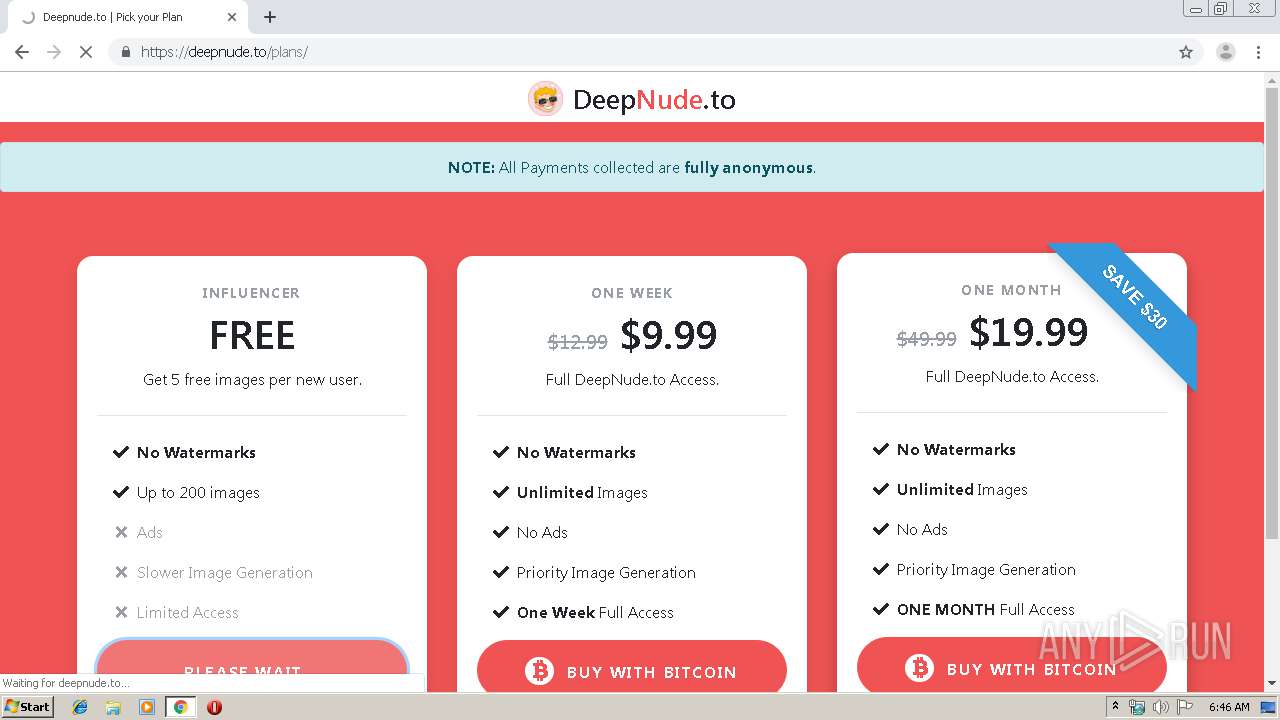The width and height of the screenshot is (1280, 720).
Task: Open a new tab with the plus button
Action: 270,17
